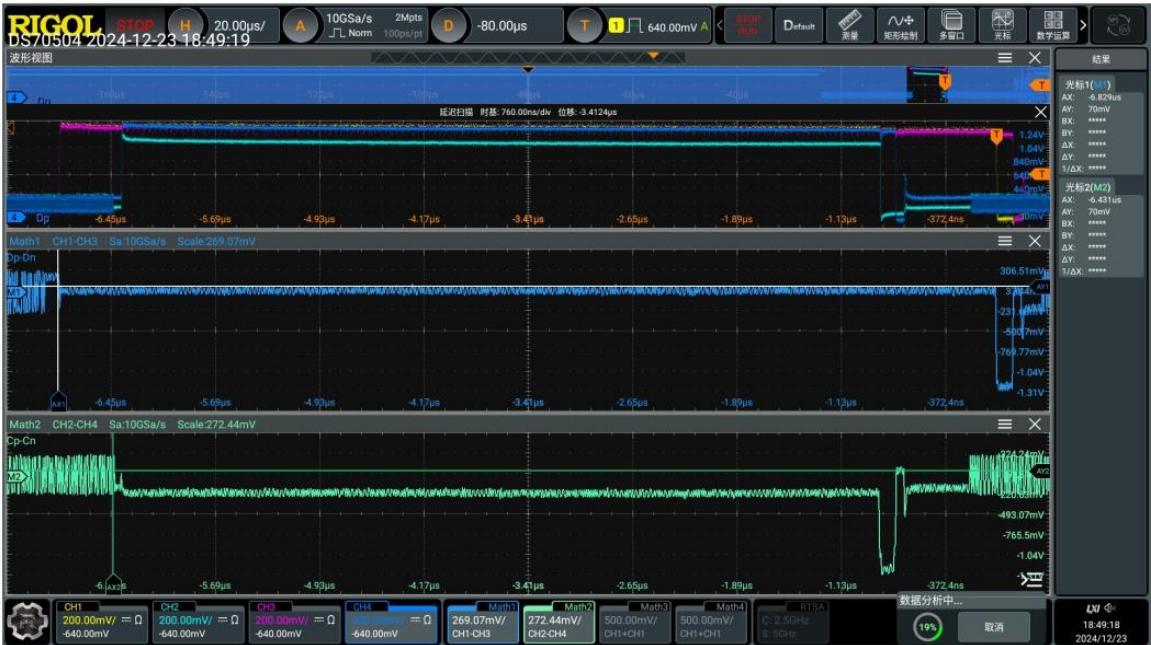Image resolution: width=1151 pixels, height=645 pixels.
Task: Click the STOP/RUN toolbar button
Action: coord(748,26)
